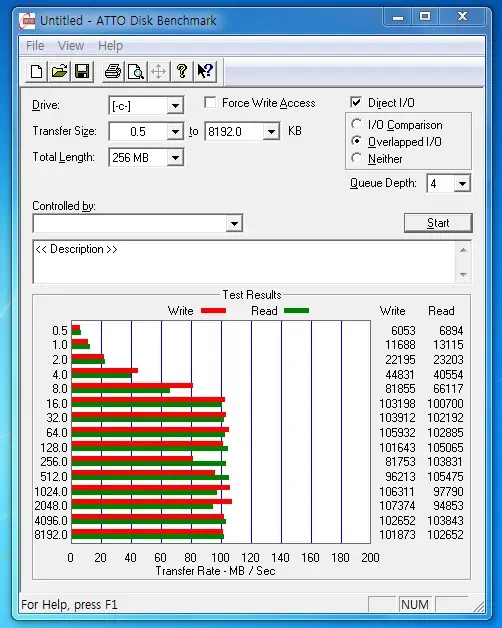This screenshot has height=628, width=502.
Task: Select the Overlapped I/O radio button
Action: click(x=356, y=141)
